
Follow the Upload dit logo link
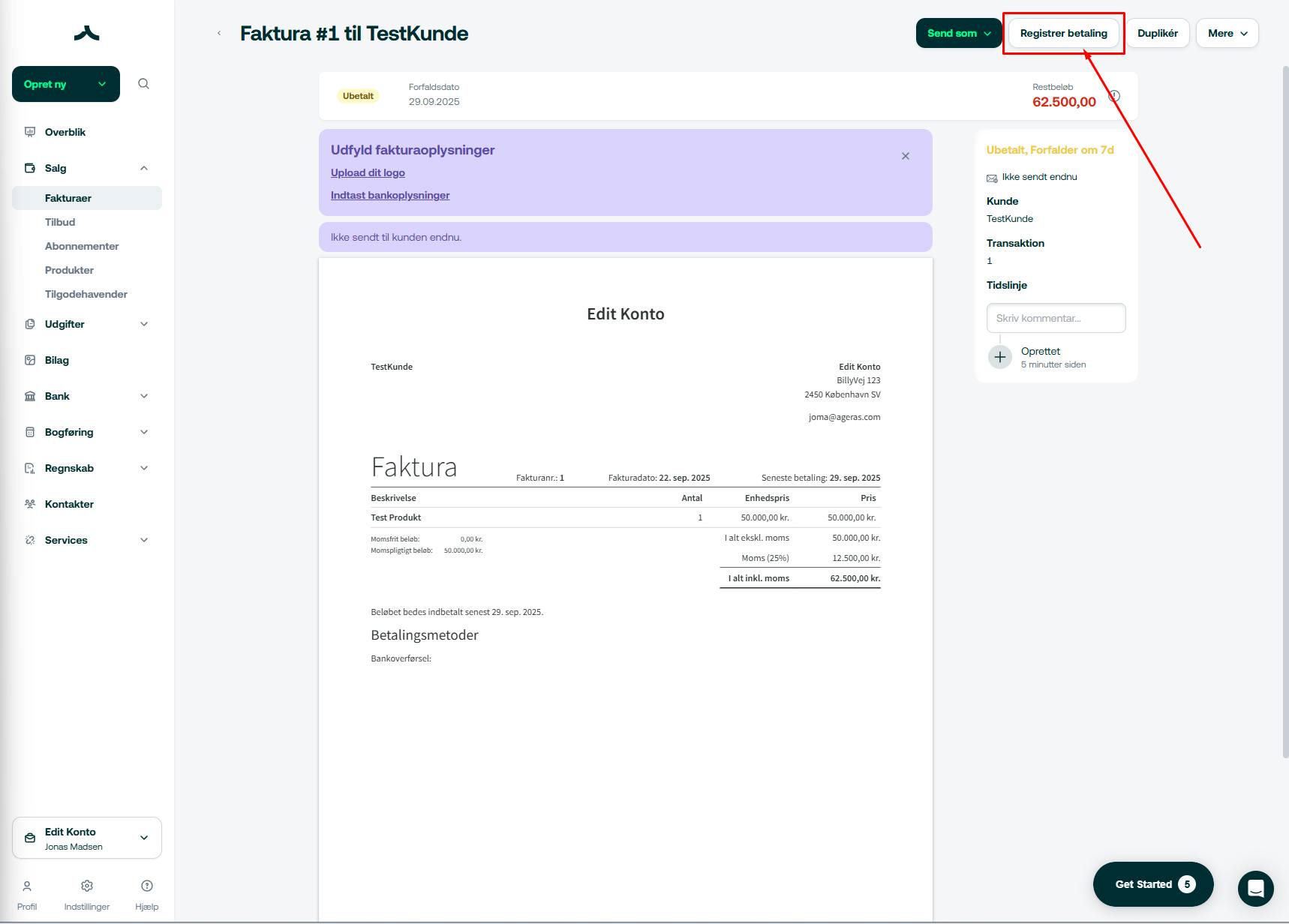pos(368,172)
